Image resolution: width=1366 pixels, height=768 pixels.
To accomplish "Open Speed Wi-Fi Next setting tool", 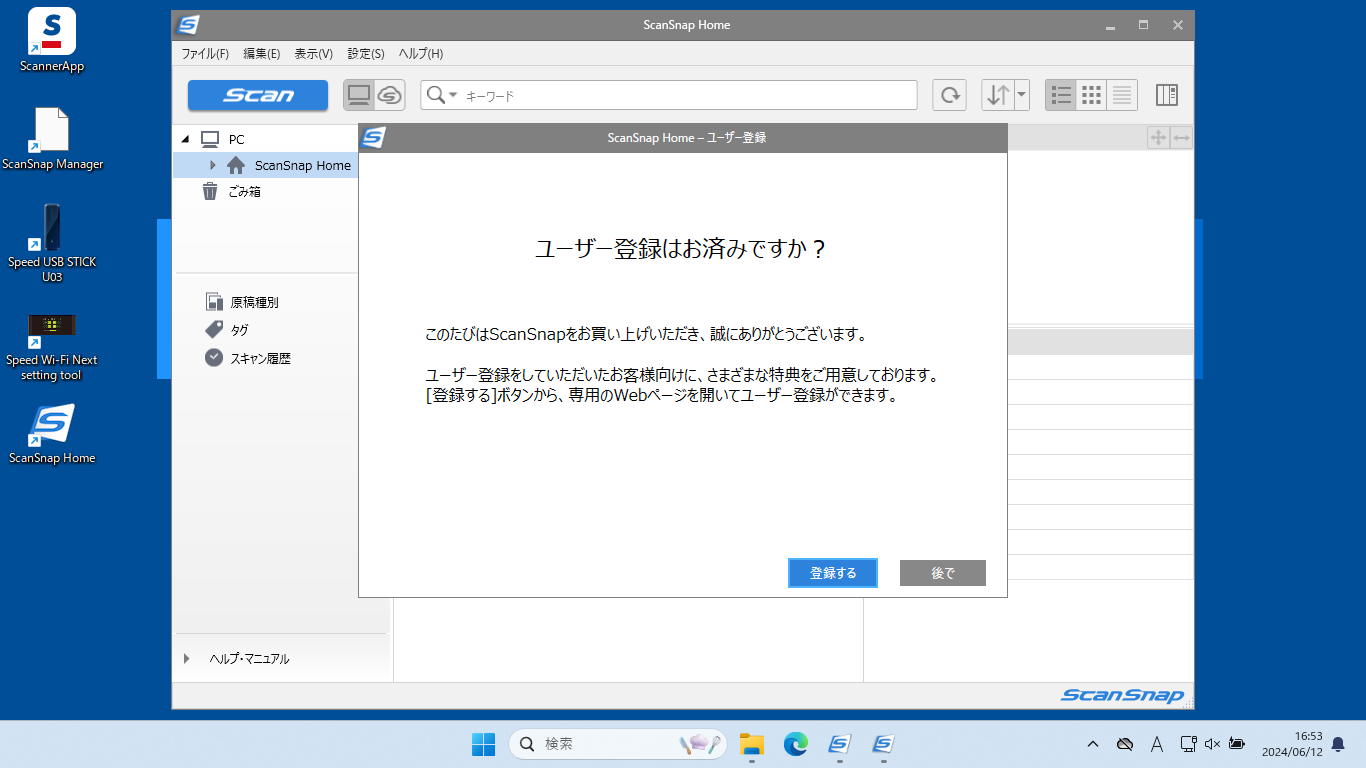I will click(x=52, y=347).
